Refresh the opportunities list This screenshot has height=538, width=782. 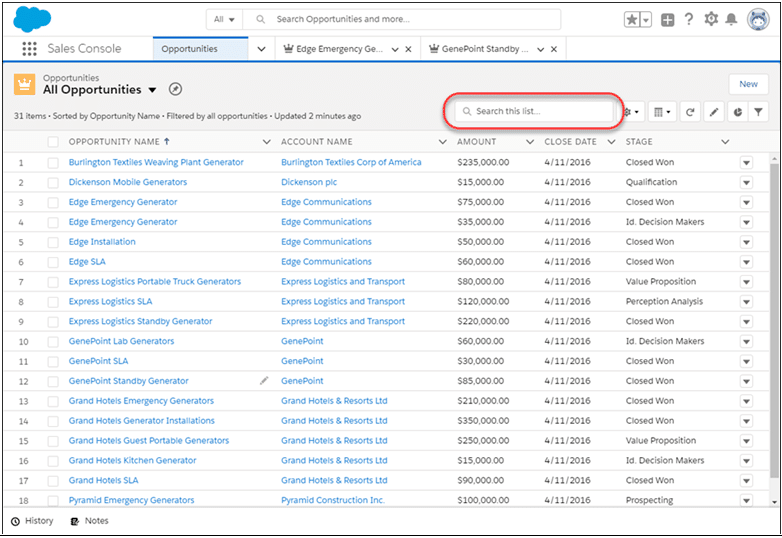tap(690, 113)
